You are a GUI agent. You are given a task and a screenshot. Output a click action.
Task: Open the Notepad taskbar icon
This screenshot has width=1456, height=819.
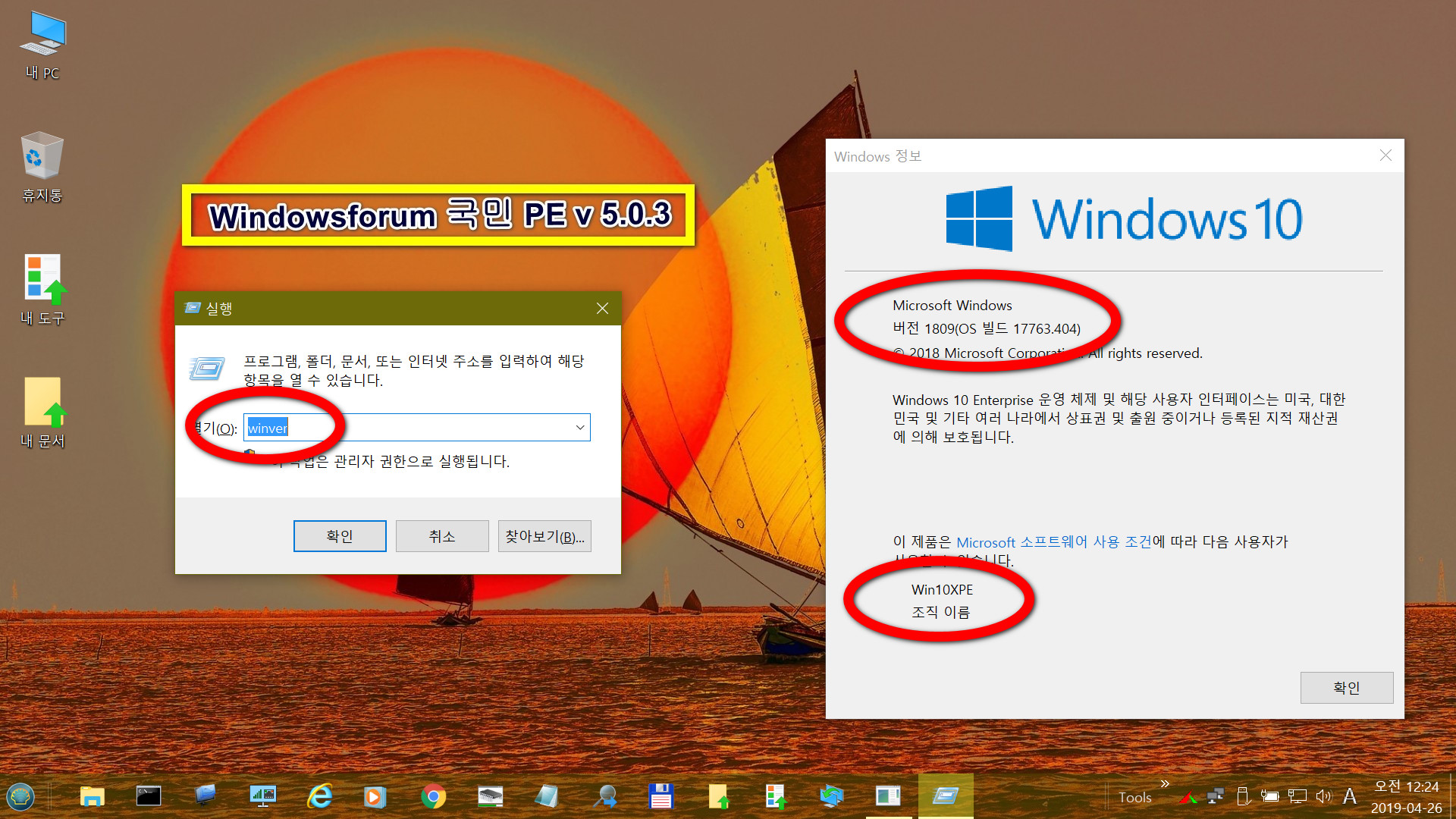(x=547, y=796)
